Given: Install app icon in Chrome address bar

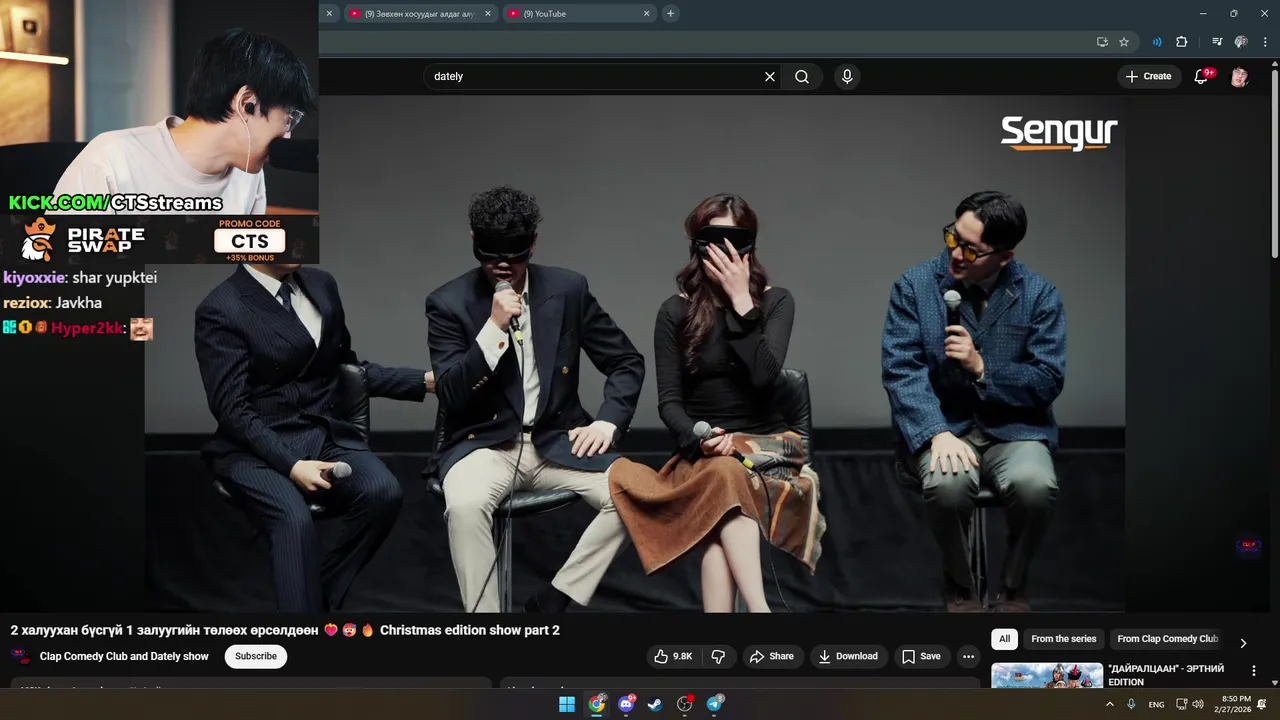Looking at the screenshot, I should point(1102,42).
